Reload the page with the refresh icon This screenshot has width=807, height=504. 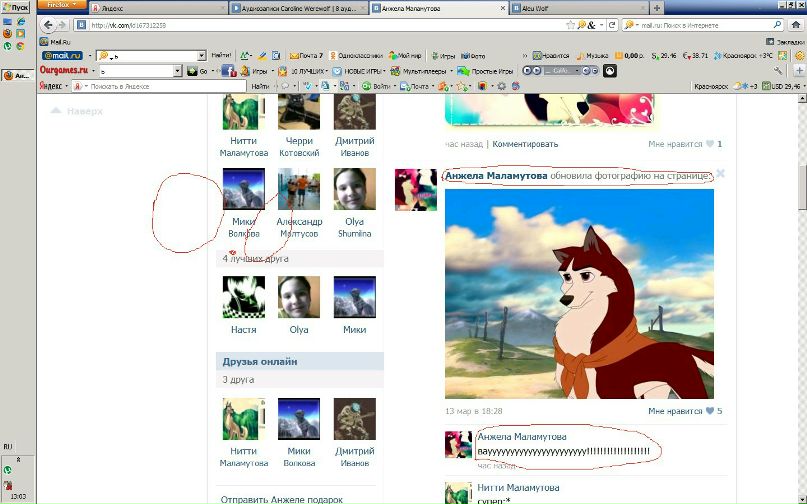(x=612, y=25)
